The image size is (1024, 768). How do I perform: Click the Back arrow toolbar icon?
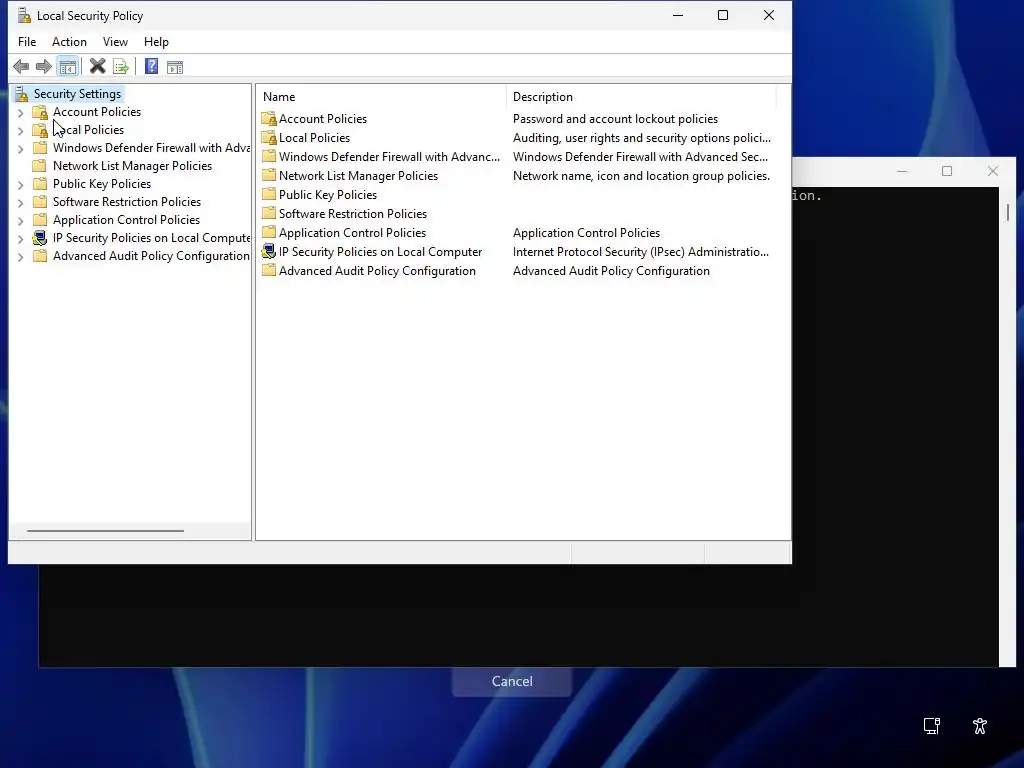tap(21, 67)
